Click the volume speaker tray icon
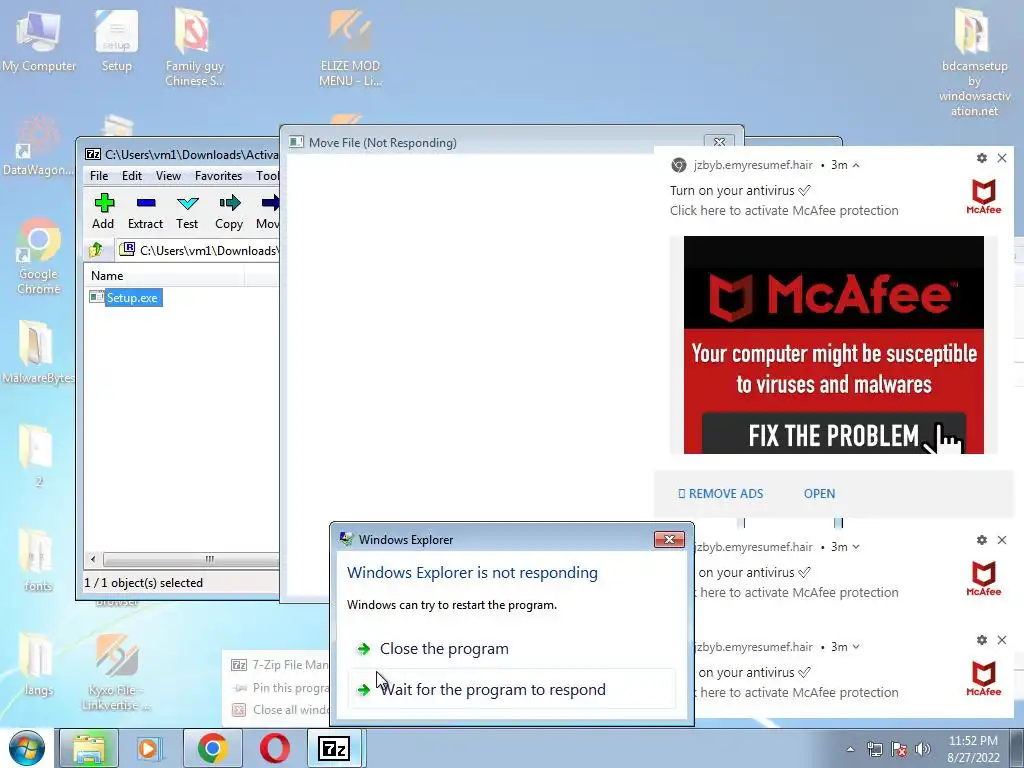 [923, 749]
